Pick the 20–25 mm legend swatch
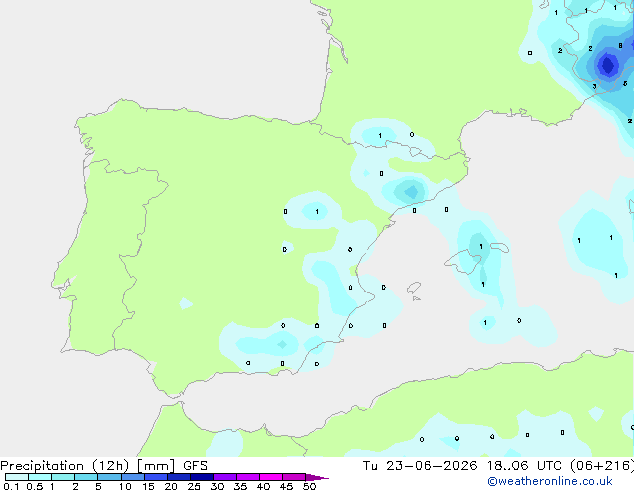This screenshot has width=634, height=490. tap(179, 477)
